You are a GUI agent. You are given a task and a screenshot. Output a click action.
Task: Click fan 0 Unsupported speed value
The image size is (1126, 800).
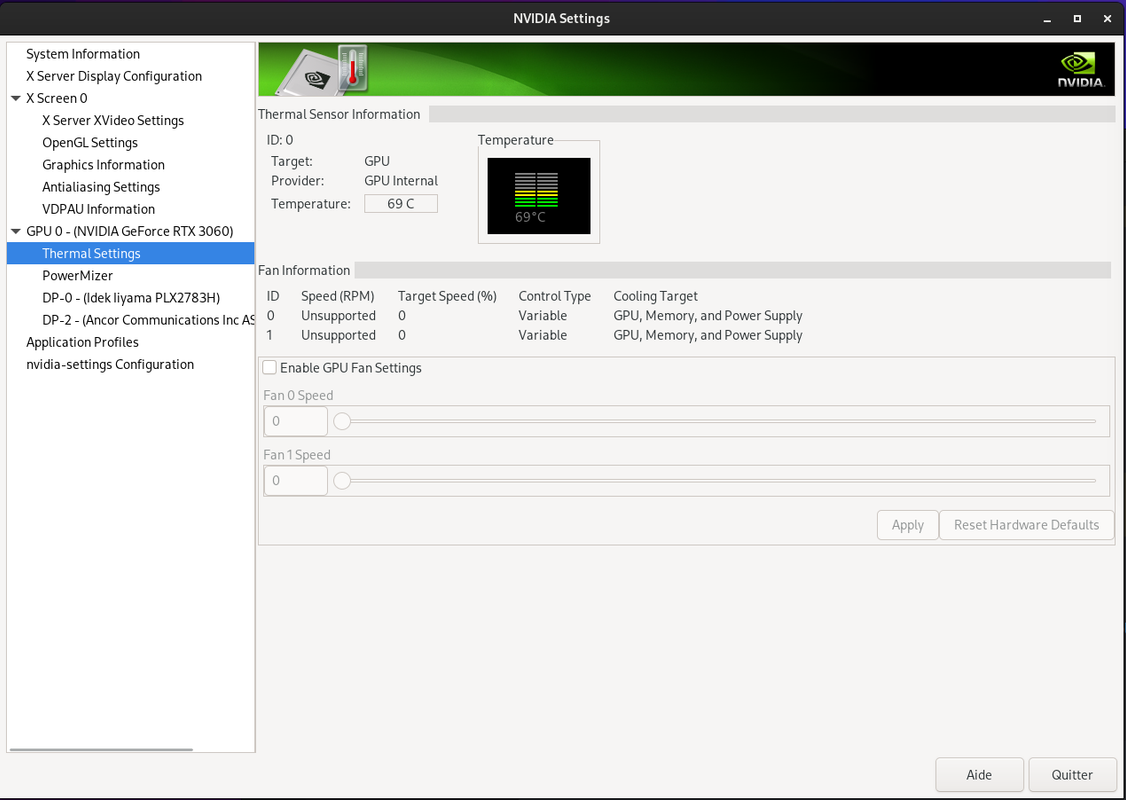338,316
